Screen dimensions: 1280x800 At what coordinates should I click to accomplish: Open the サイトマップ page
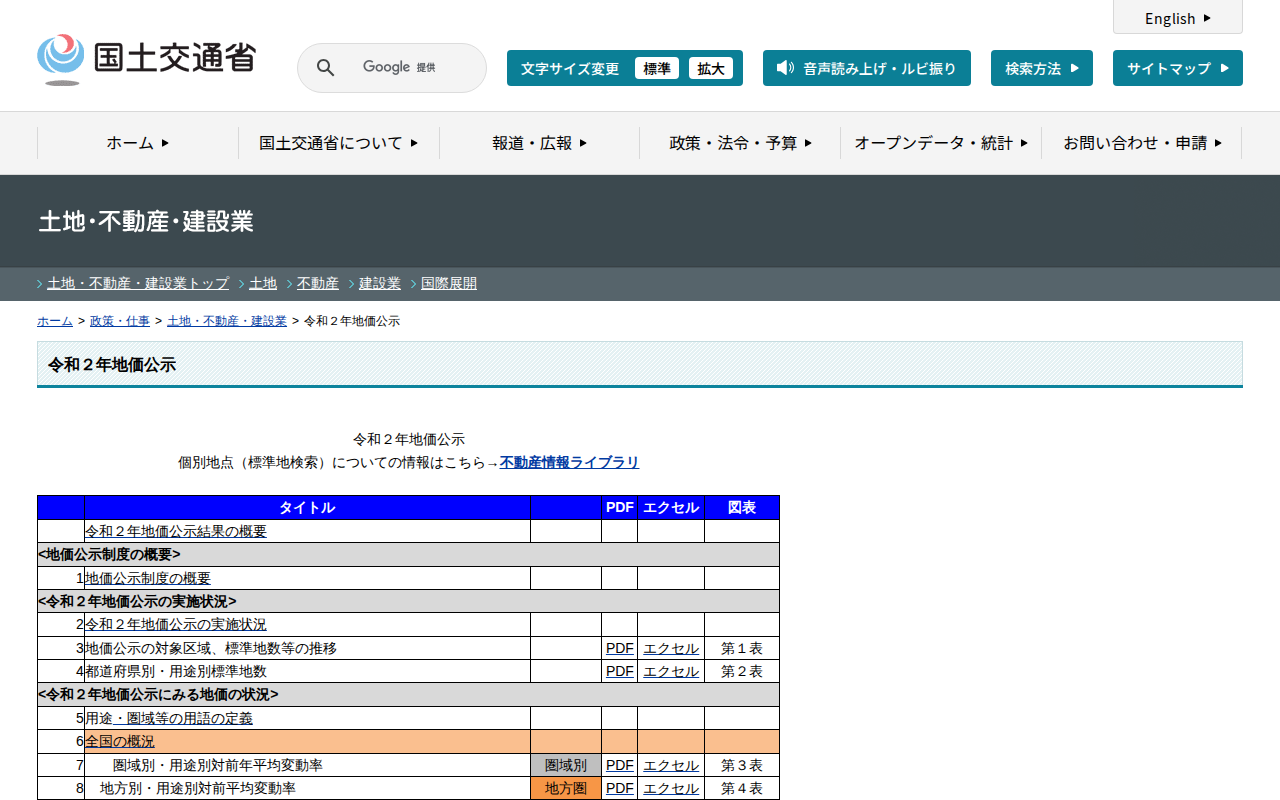(1177, 68)
